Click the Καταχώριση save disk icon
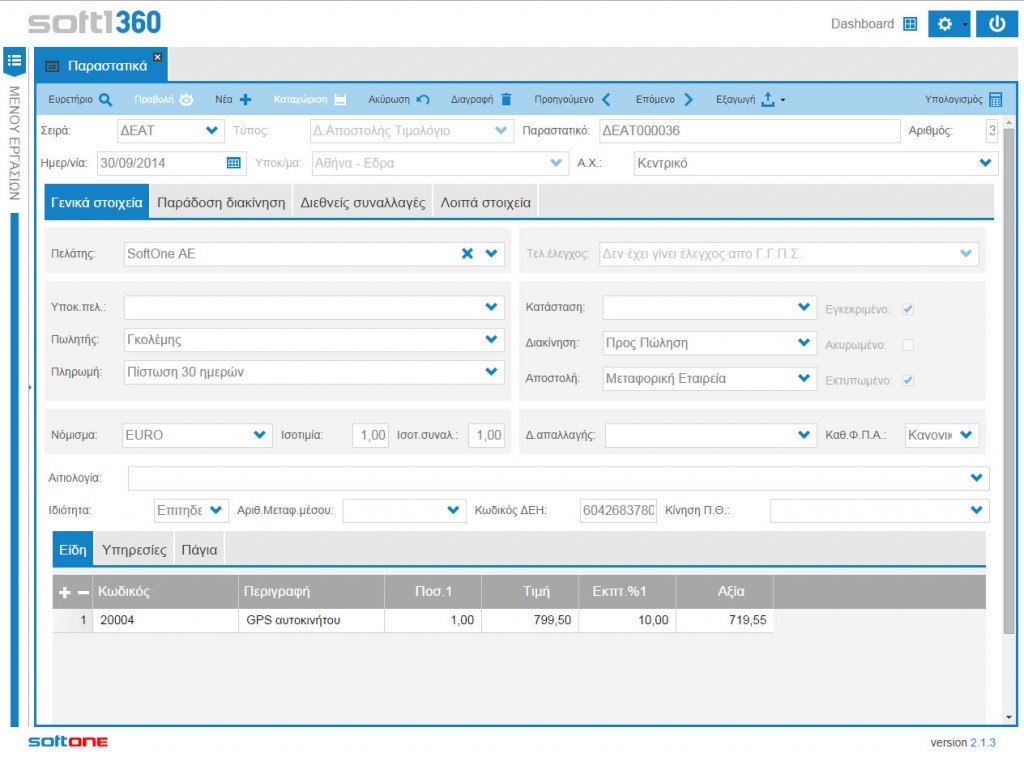 click(340, 99)
